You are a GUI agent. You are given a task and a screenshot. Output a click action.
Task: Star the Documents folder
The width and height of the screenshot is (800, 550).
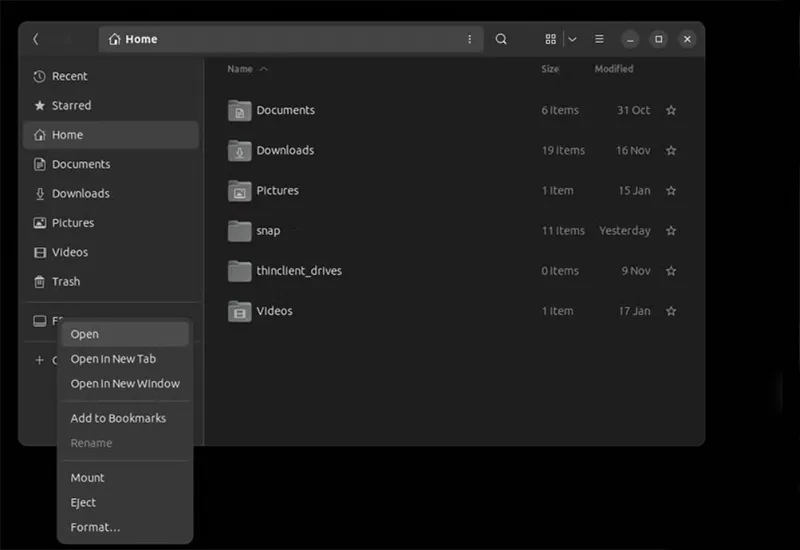tap(671, 111)
